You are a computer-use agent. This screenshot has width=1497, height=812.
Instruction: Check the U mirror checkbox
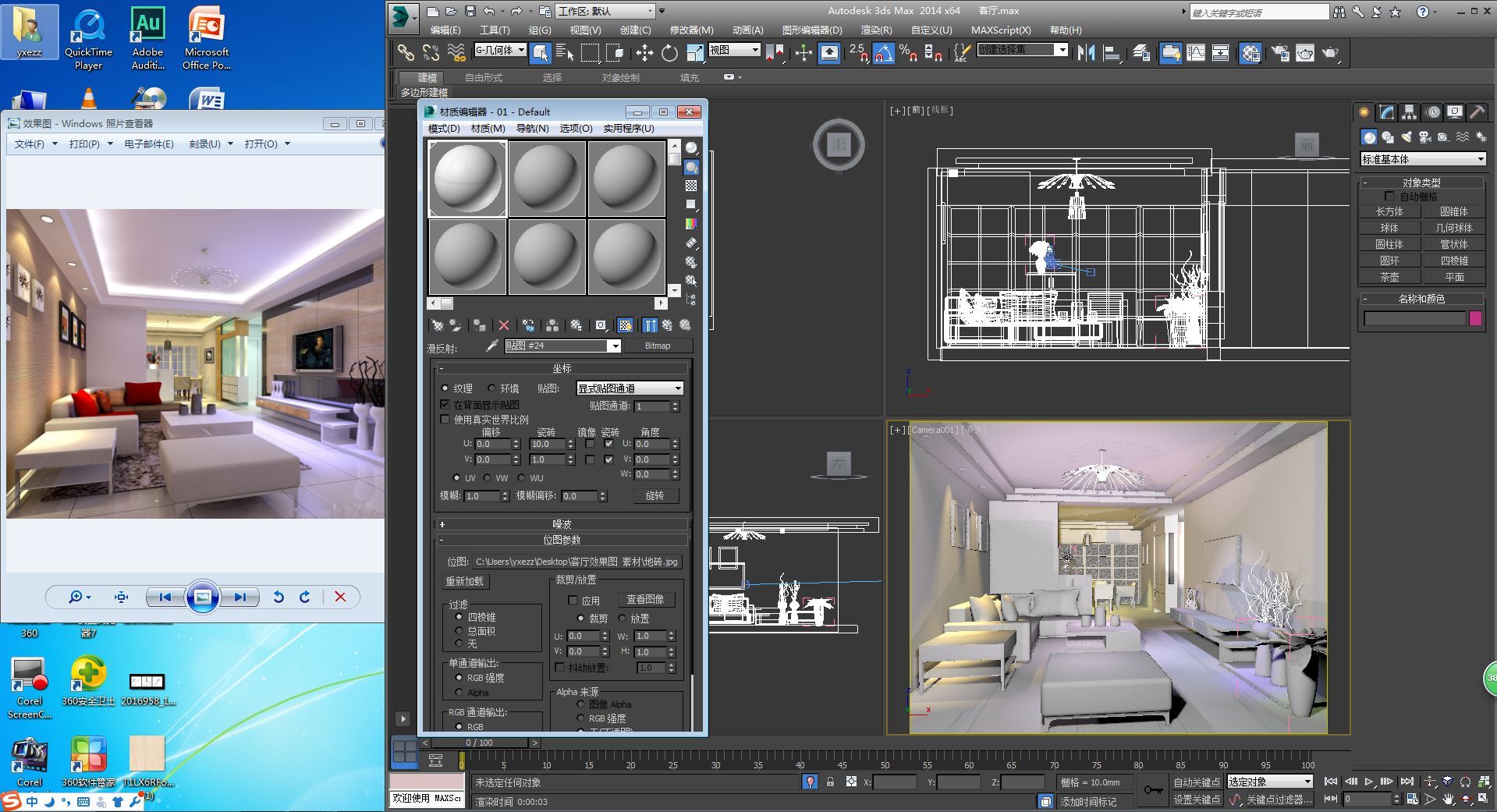coord(590,444)
